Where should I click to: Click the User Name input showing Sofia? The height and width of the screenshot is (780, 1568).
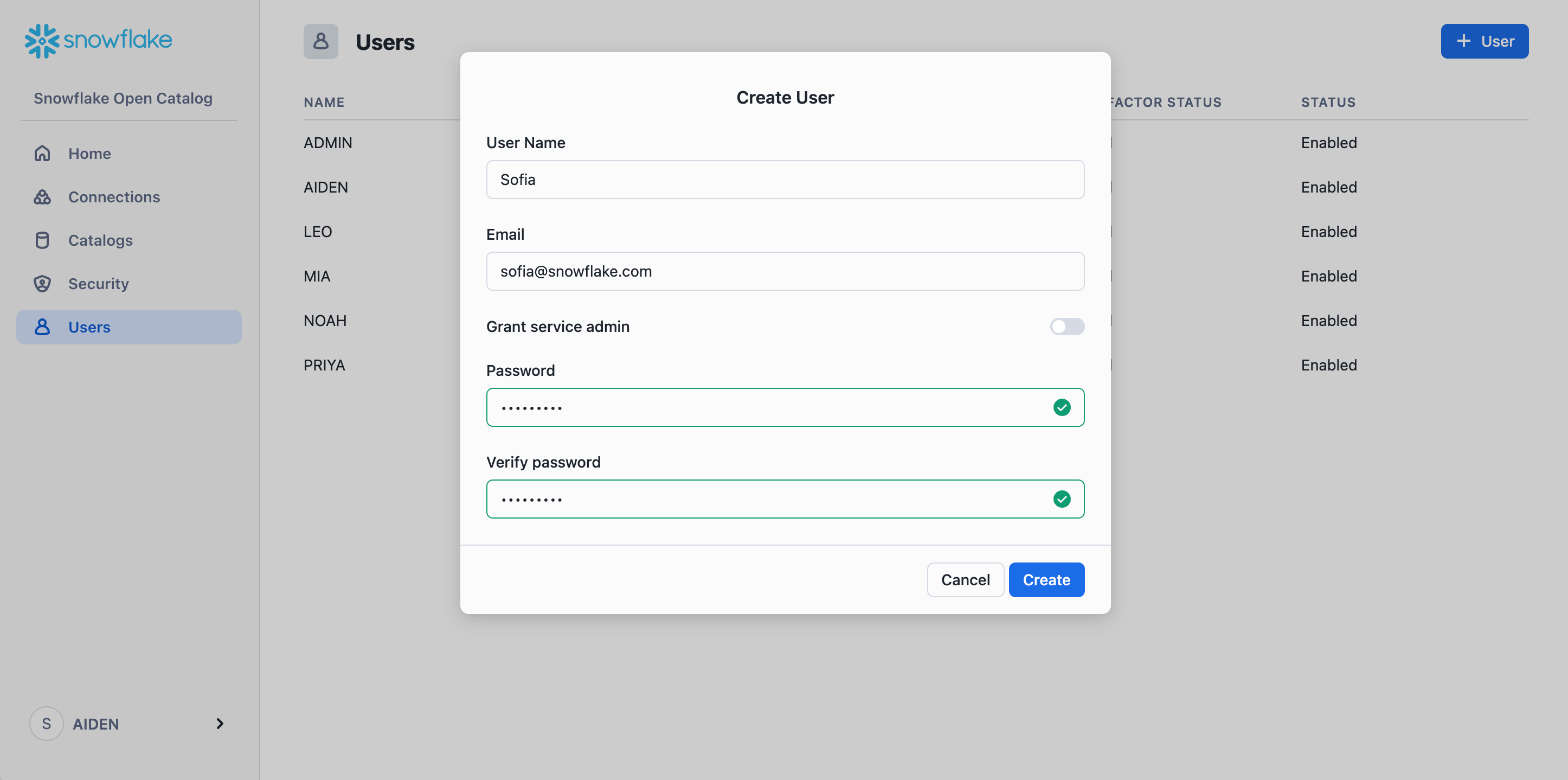pos(785,179)
